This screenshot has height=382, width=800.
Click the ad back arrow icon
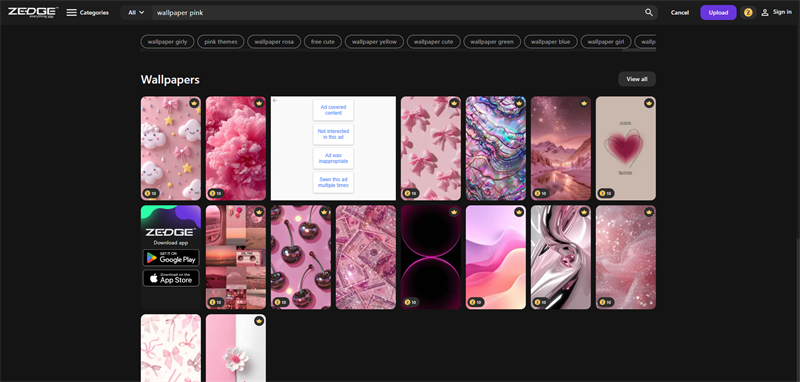[x=275, y=100]
